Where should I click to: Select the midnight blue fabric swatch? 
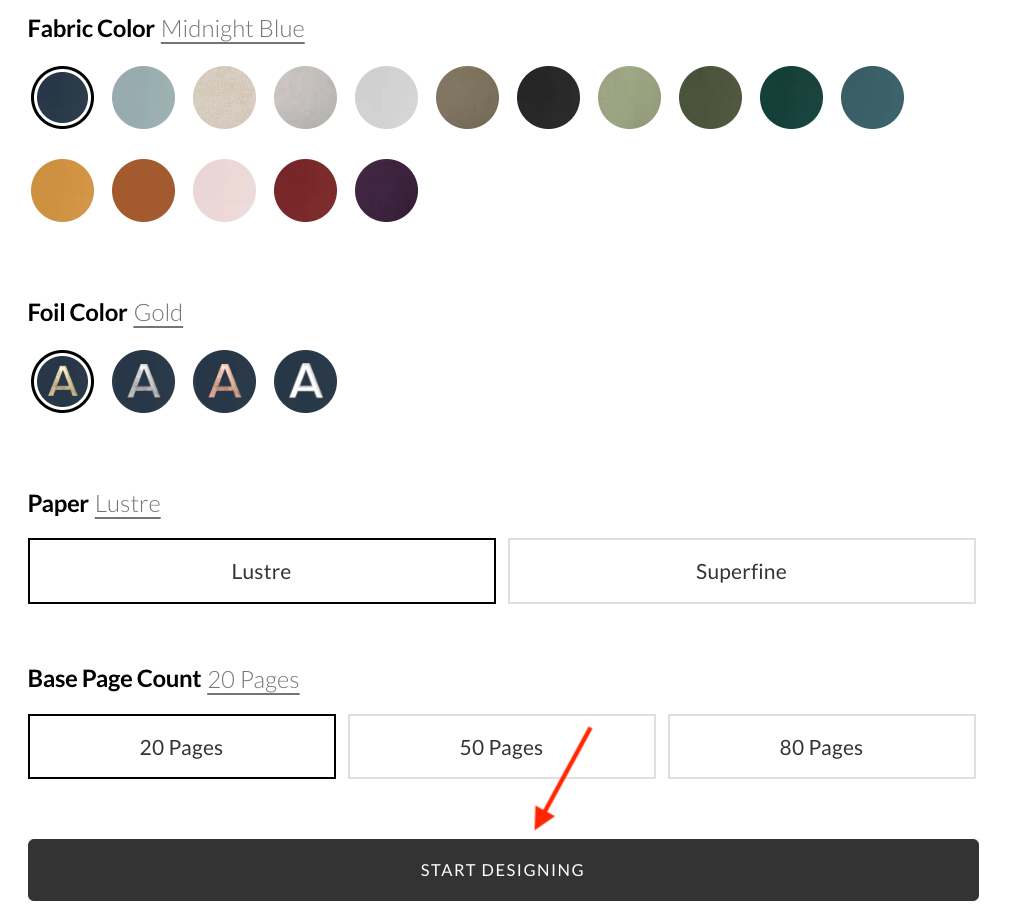coord(63,98)
